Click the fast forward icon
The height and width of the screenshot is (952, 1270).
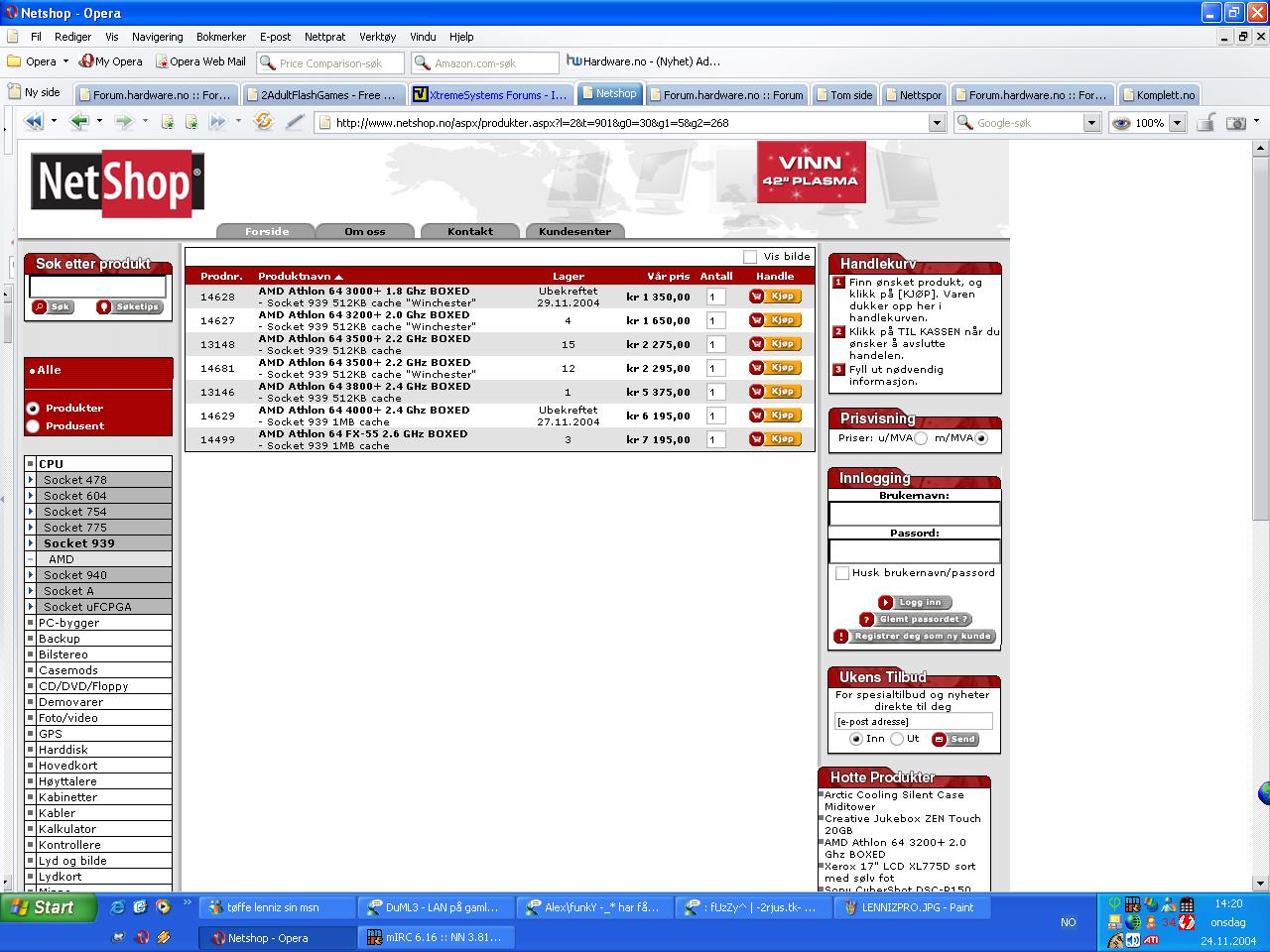click(x=216, y=122)
